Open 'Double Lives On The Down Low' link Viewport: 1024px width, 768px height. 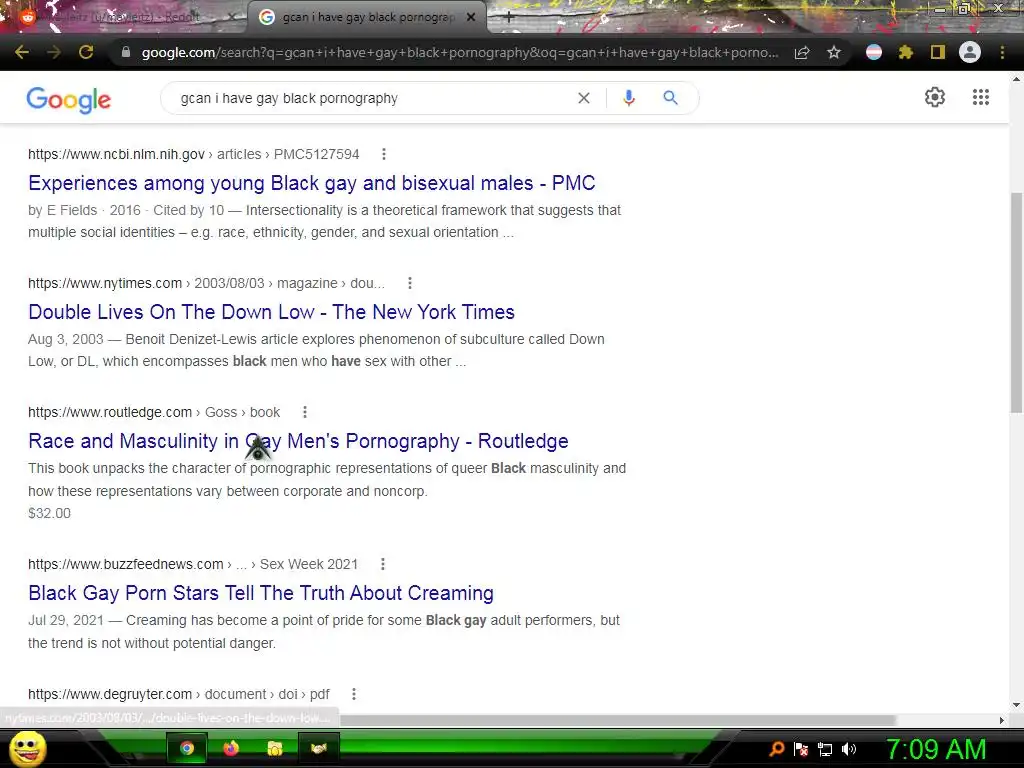(271, 312)
